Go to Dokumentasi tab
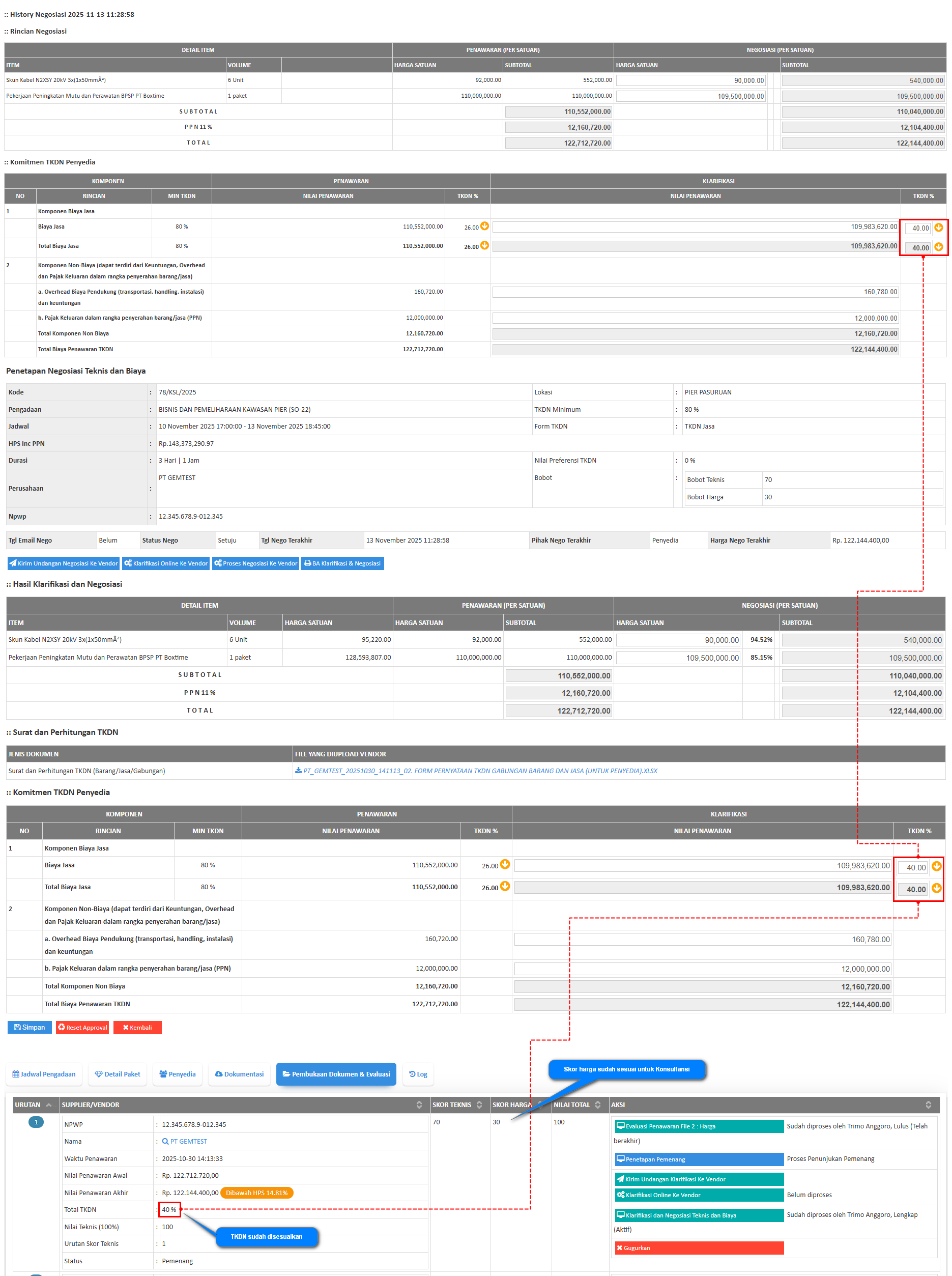The image size is (952, 1276). 239,1074
